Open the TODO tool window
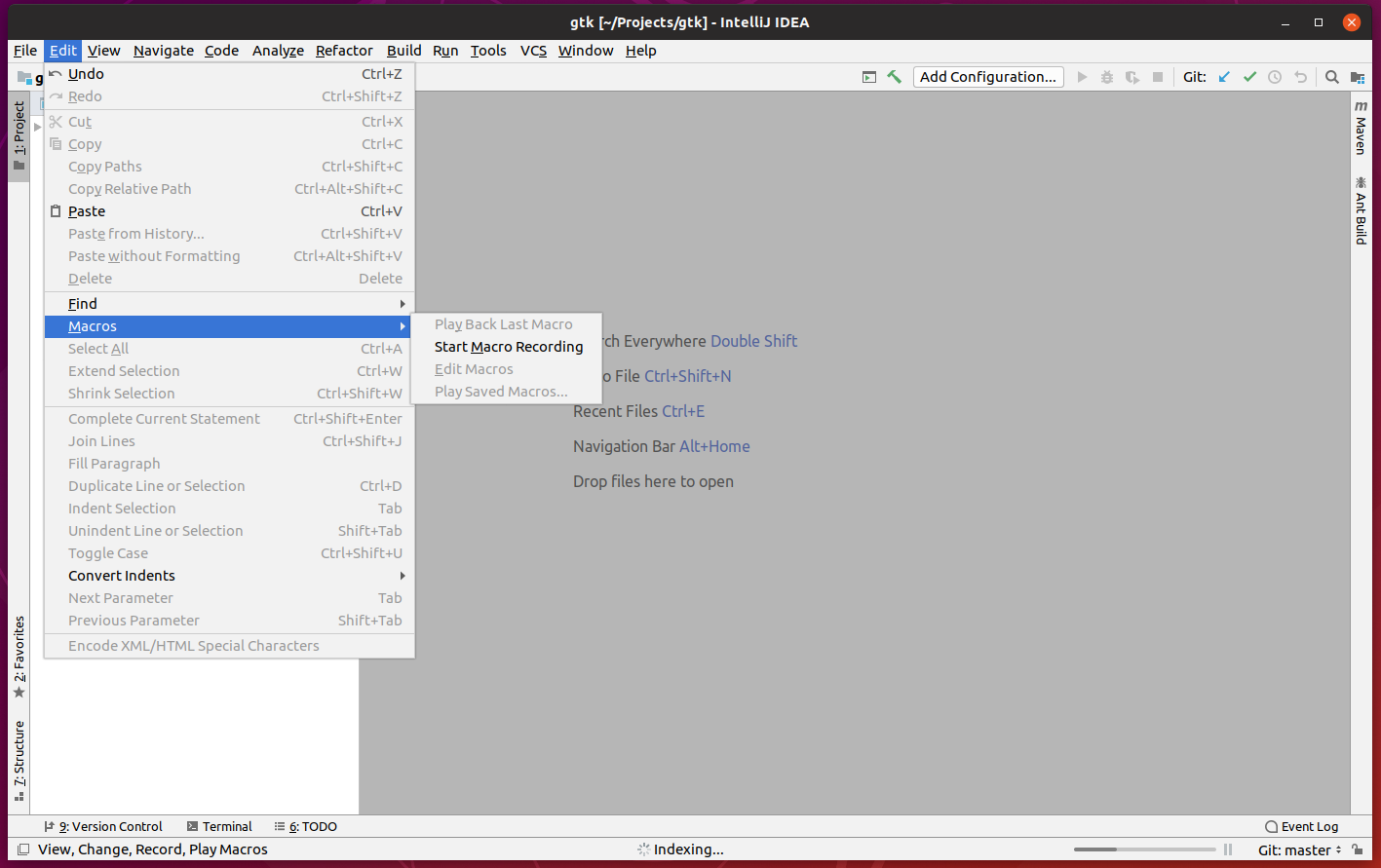This screenshot has width=1381, height=868. tap(306, 826)
